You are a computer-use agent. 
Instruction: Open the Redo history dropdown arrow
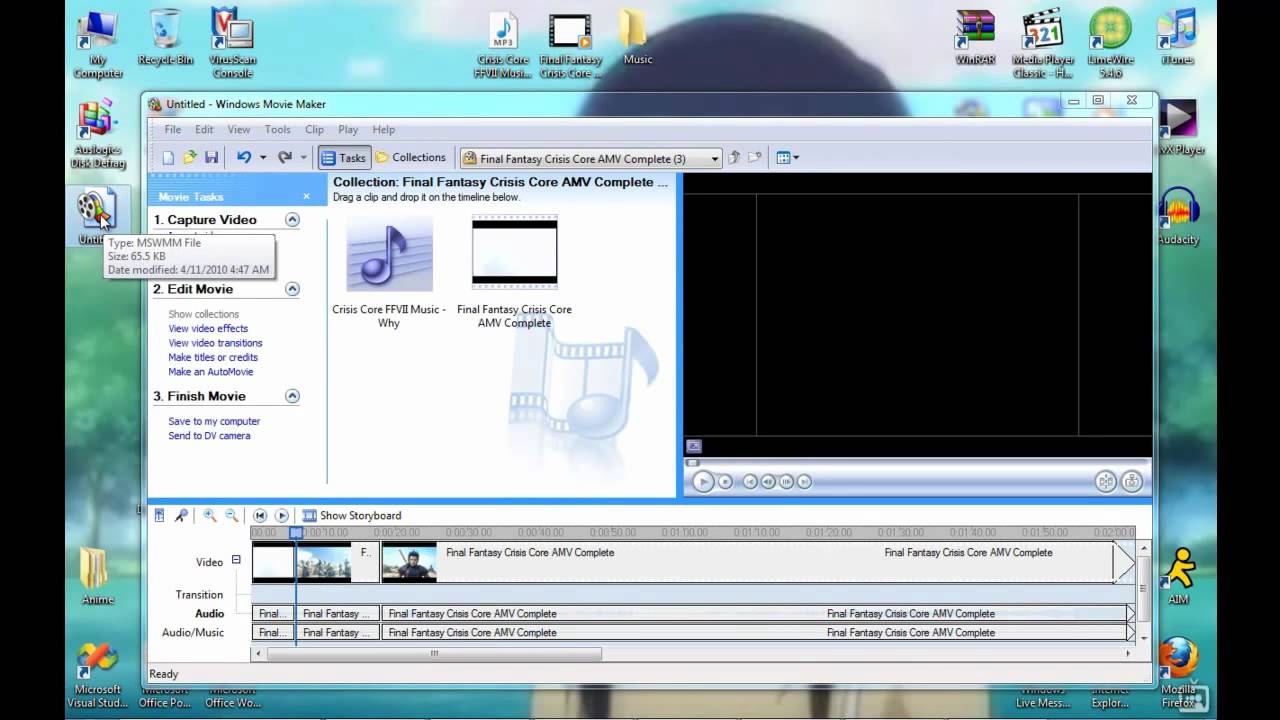[x=303, y=158]
